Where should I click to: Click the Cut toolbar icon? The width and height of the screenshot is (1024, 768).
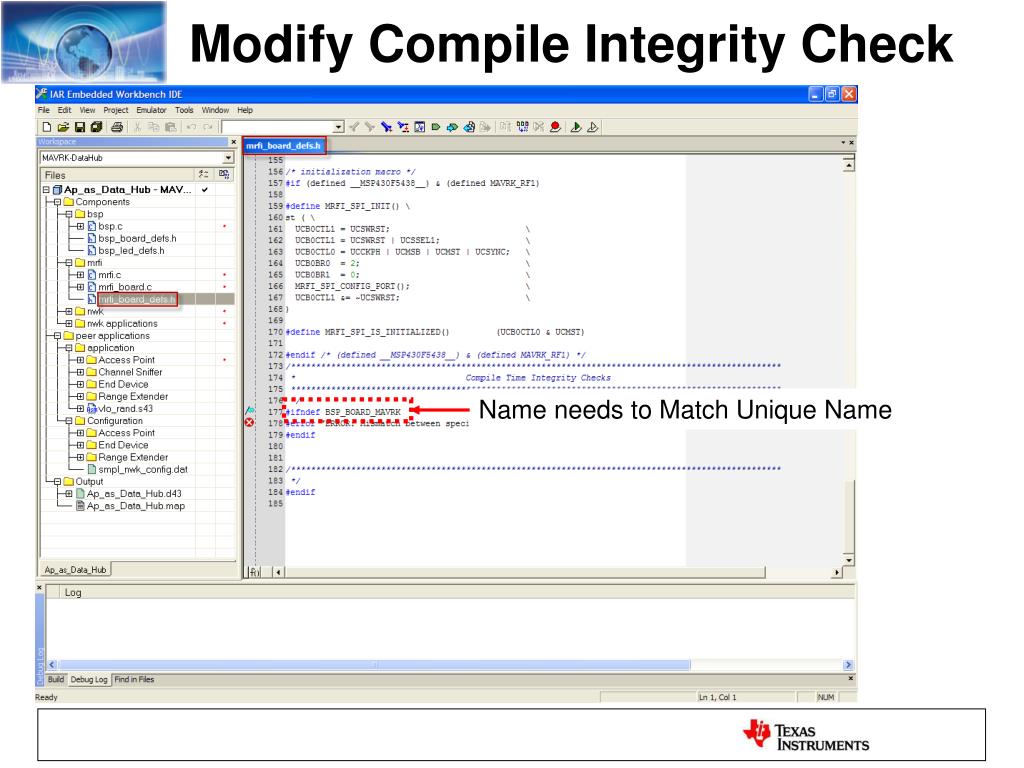(x=138, y=127)
